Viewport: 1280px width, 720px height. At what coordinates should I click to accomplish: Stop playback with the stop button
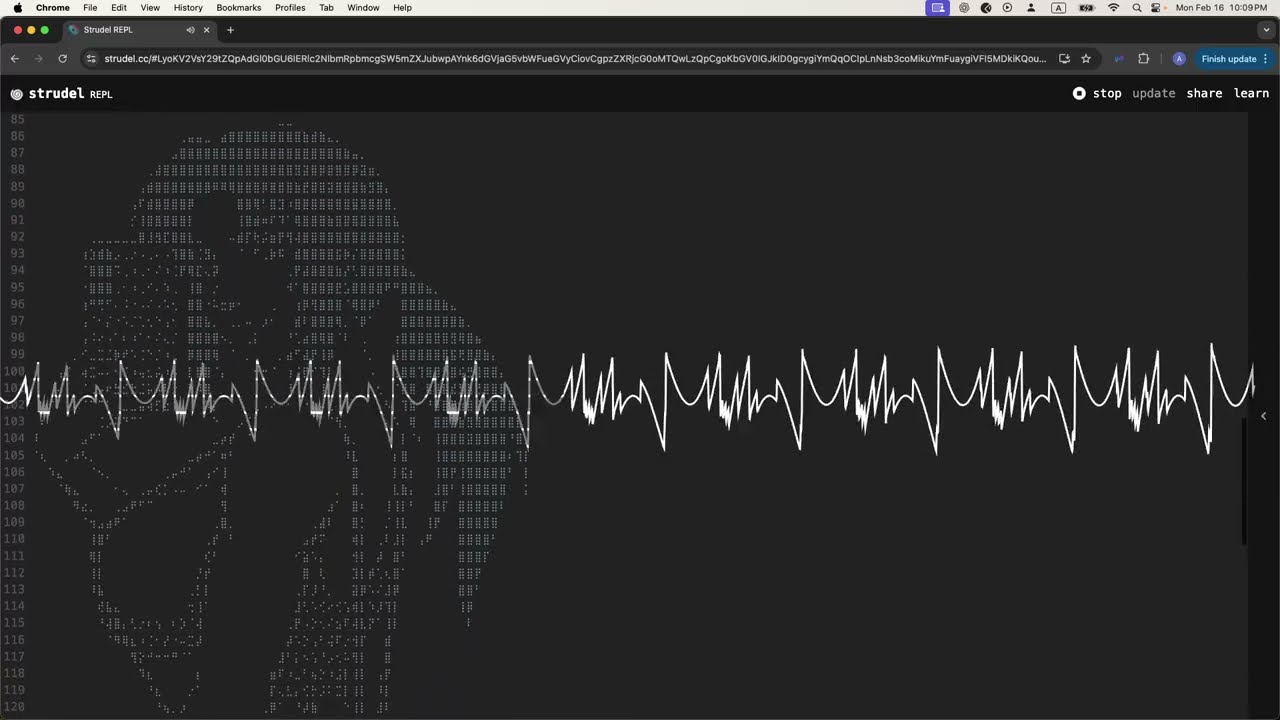click(x=1097, y=93)
